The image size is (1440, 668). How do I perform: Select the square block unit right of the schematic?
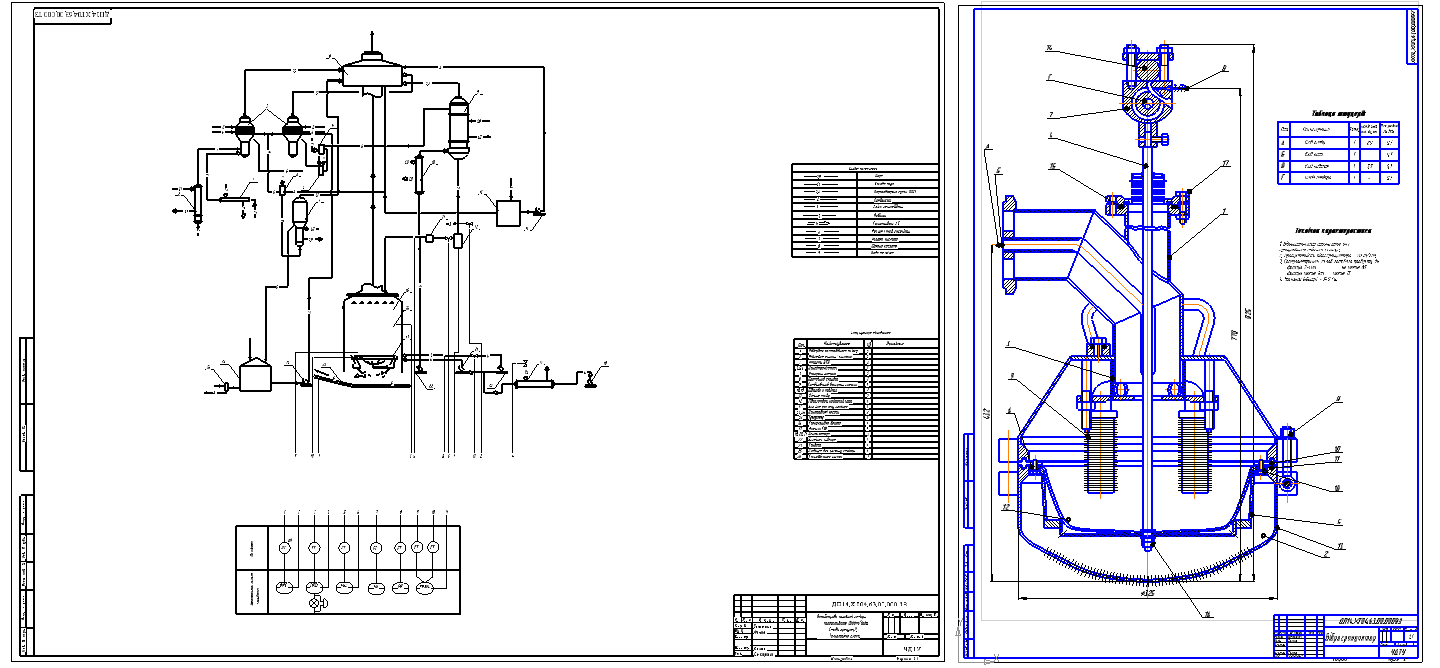pos(509,213)
